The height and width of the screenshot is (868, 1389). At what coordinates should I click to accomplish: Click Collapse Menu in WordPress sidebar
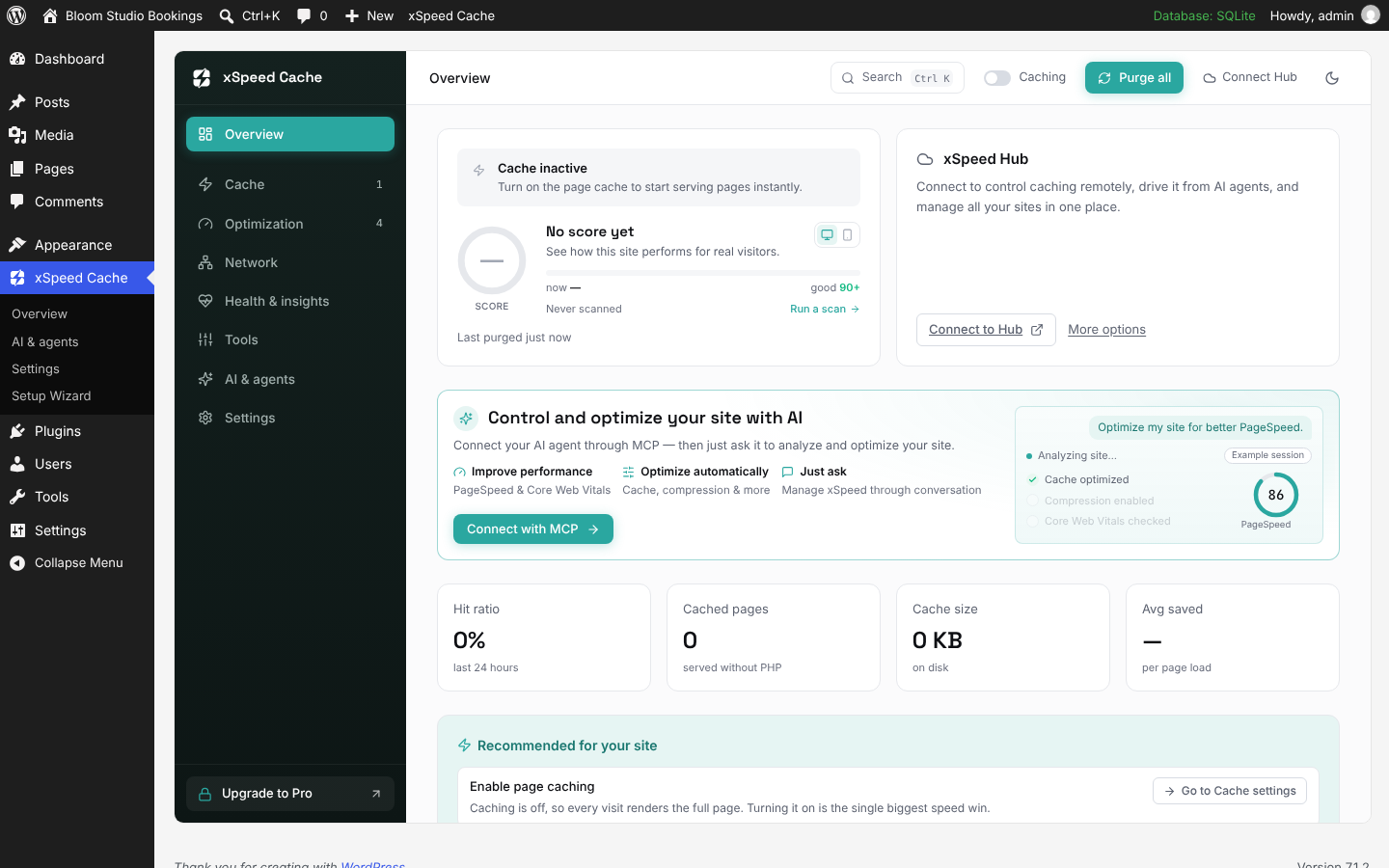[77, 563]
